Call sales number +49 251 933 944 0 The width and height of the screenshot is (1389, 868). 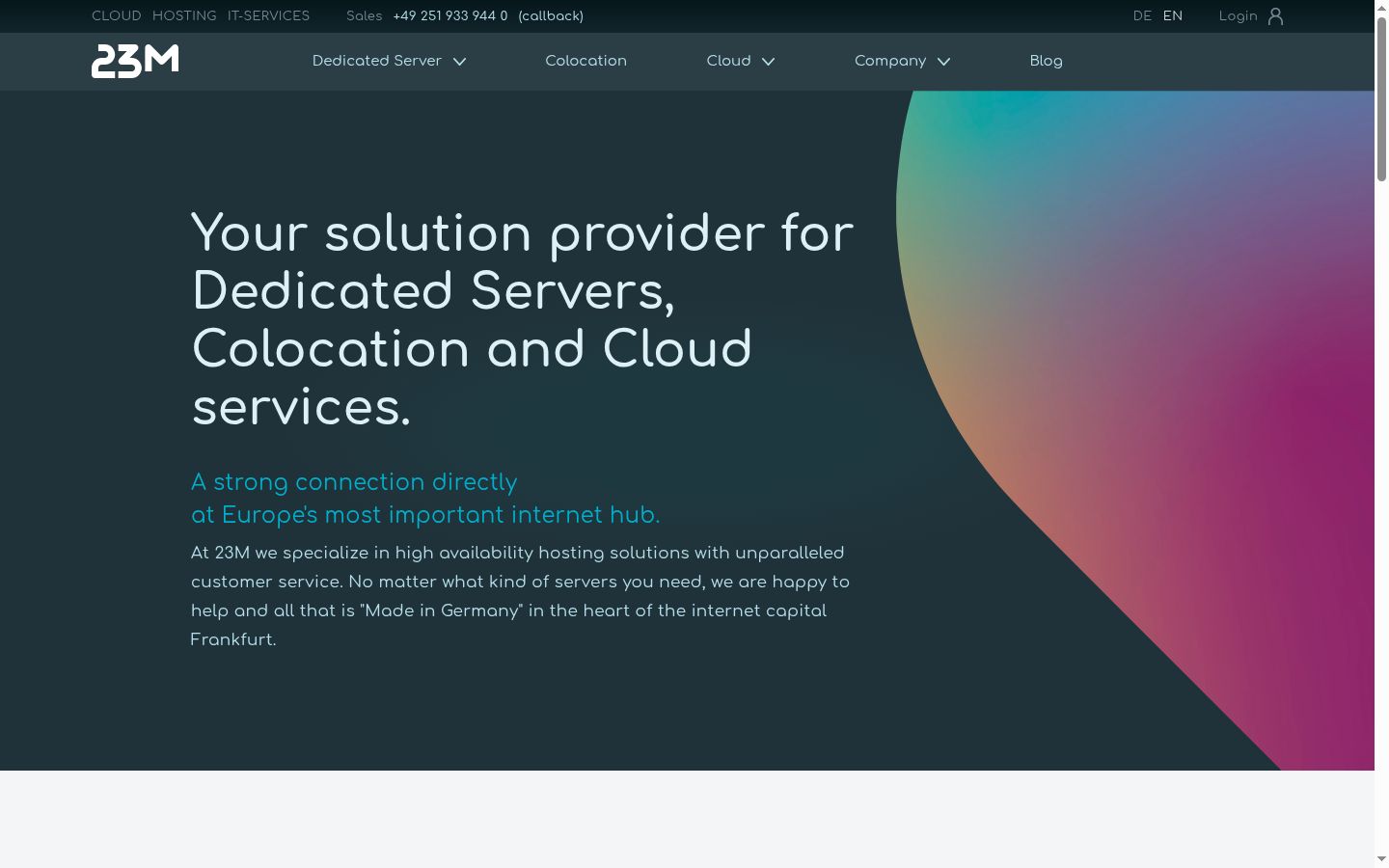click(450, 16)
